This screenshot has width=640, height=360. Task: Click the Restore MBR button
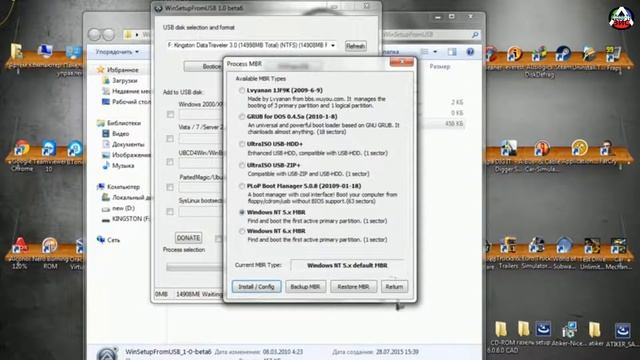353,287
